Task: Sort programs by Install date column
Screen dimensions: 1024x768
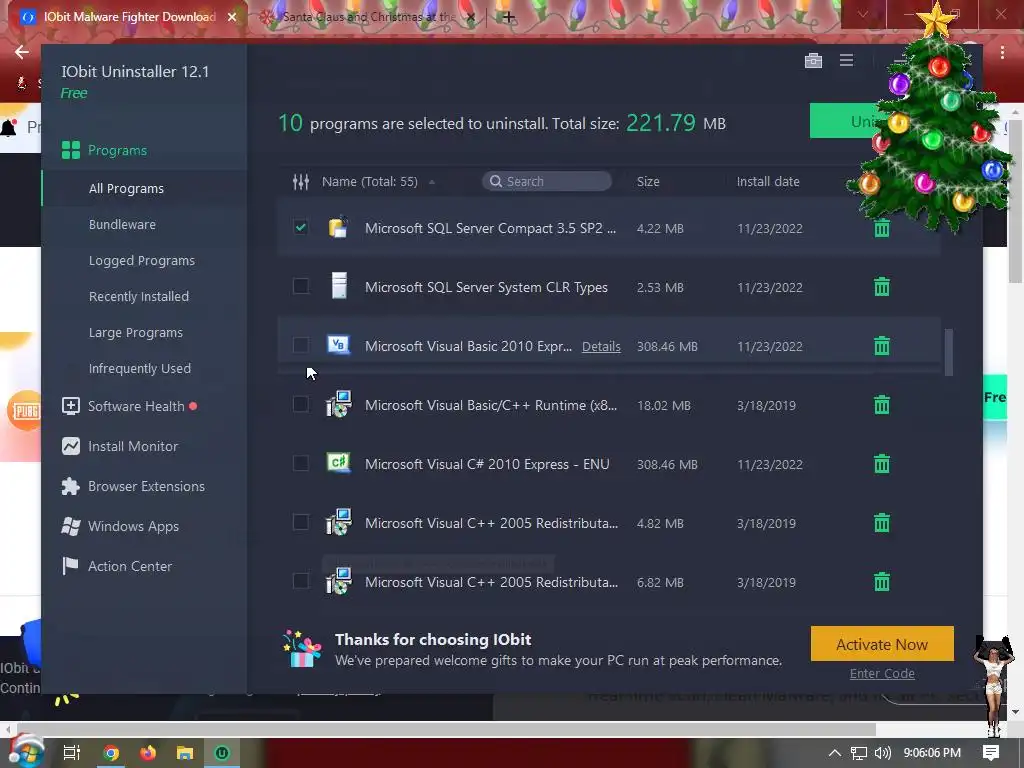Action: click(x=768, y=182)
